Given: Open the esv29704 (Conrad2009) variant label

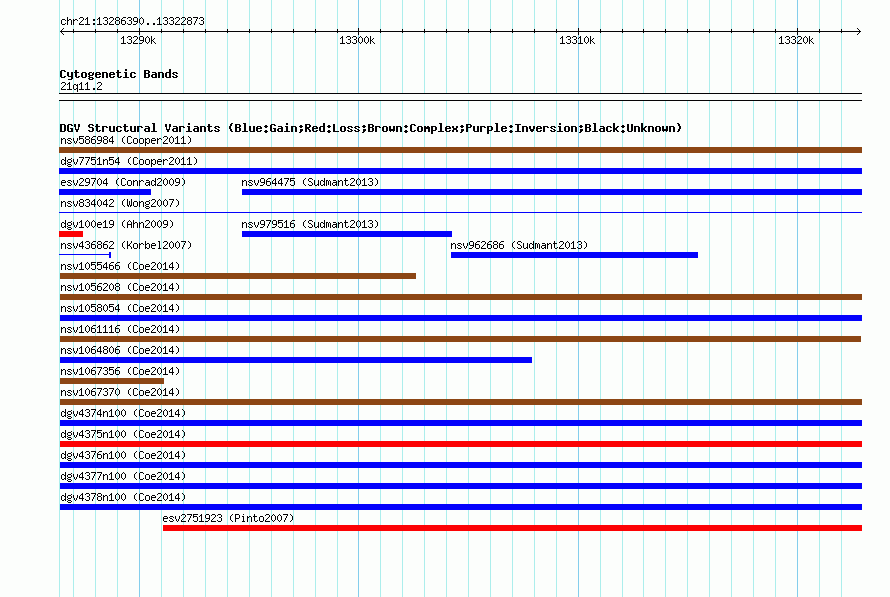Looking at the screenshot, I should click(123, 182).
